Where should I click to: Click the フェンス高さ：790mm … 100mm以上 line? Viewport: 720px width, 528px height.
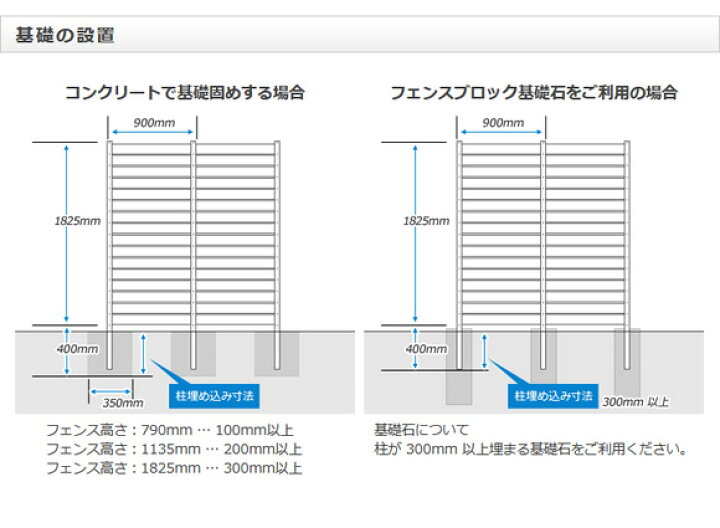coord(169,430)
